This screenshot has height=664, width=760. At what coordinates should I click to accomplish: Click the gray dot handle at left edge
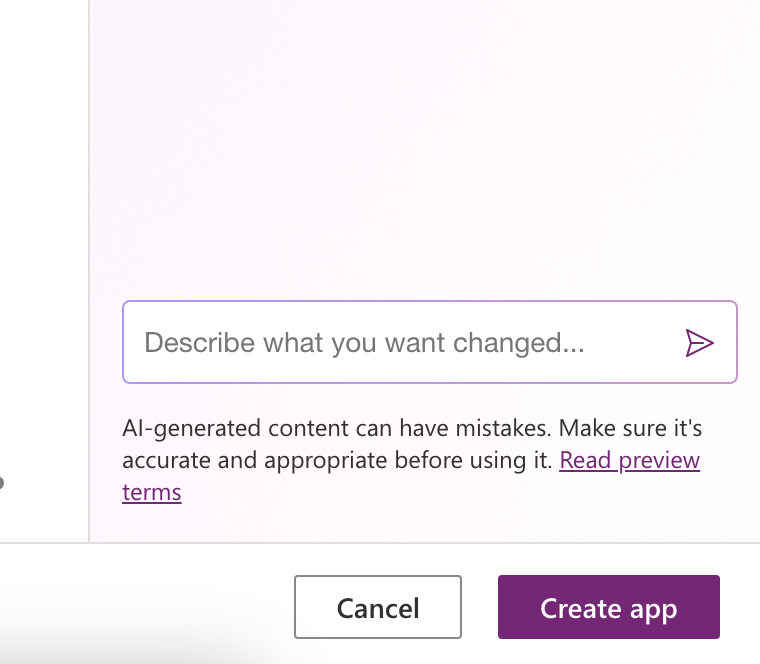1,483
